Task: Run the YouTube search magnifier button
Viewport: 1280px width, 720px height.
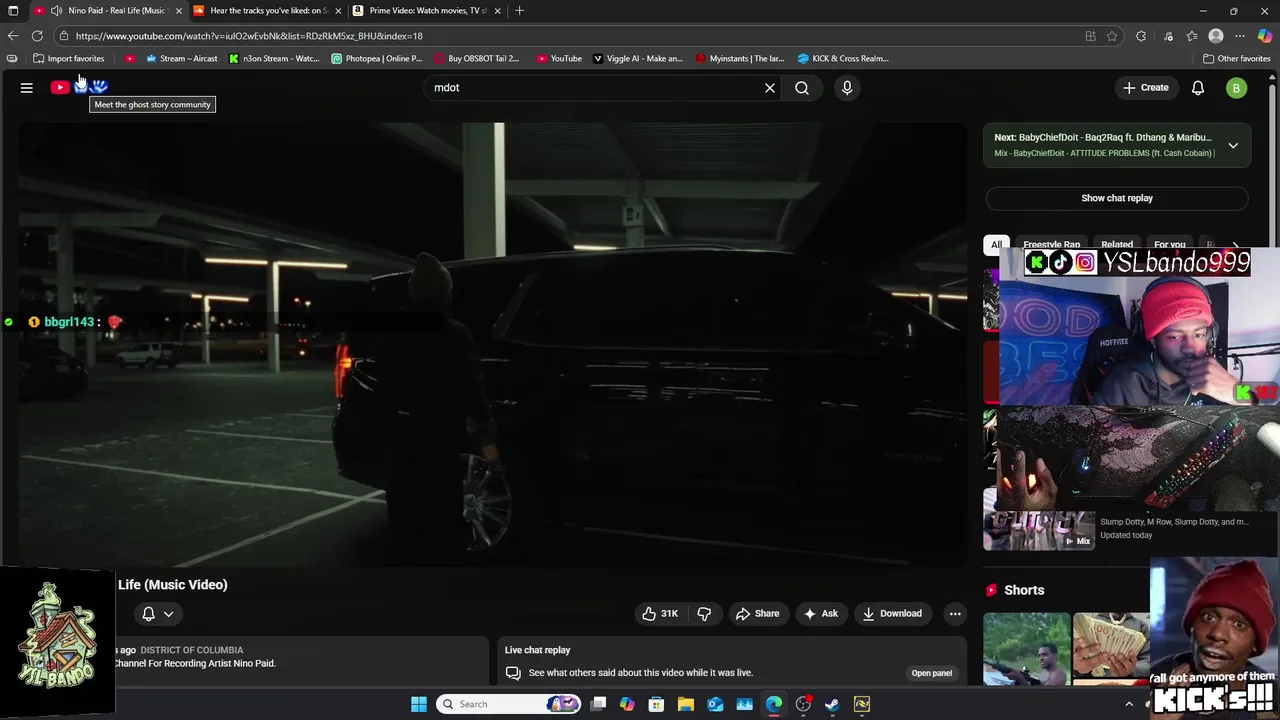Action: click(x=802, y=88)
